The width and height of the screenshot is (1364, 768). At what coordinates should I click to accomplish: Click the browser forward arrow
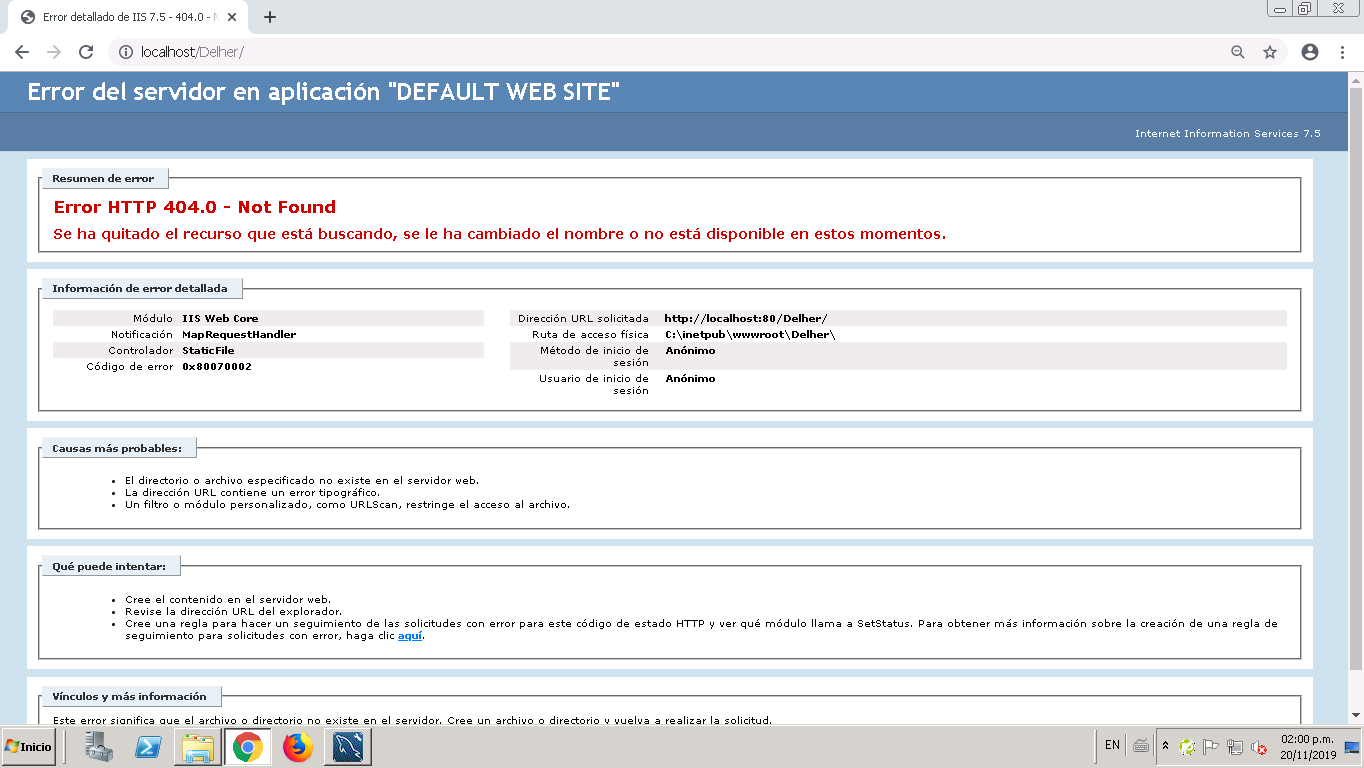[x=54, y=52]
